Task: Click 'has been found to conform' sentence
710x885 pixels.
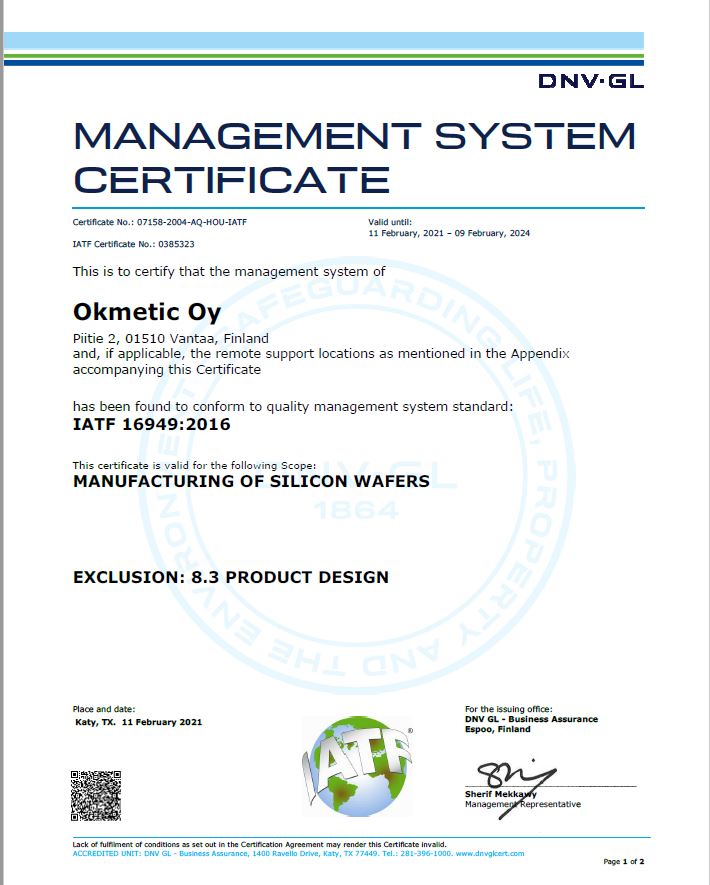Action: point(293,406)
